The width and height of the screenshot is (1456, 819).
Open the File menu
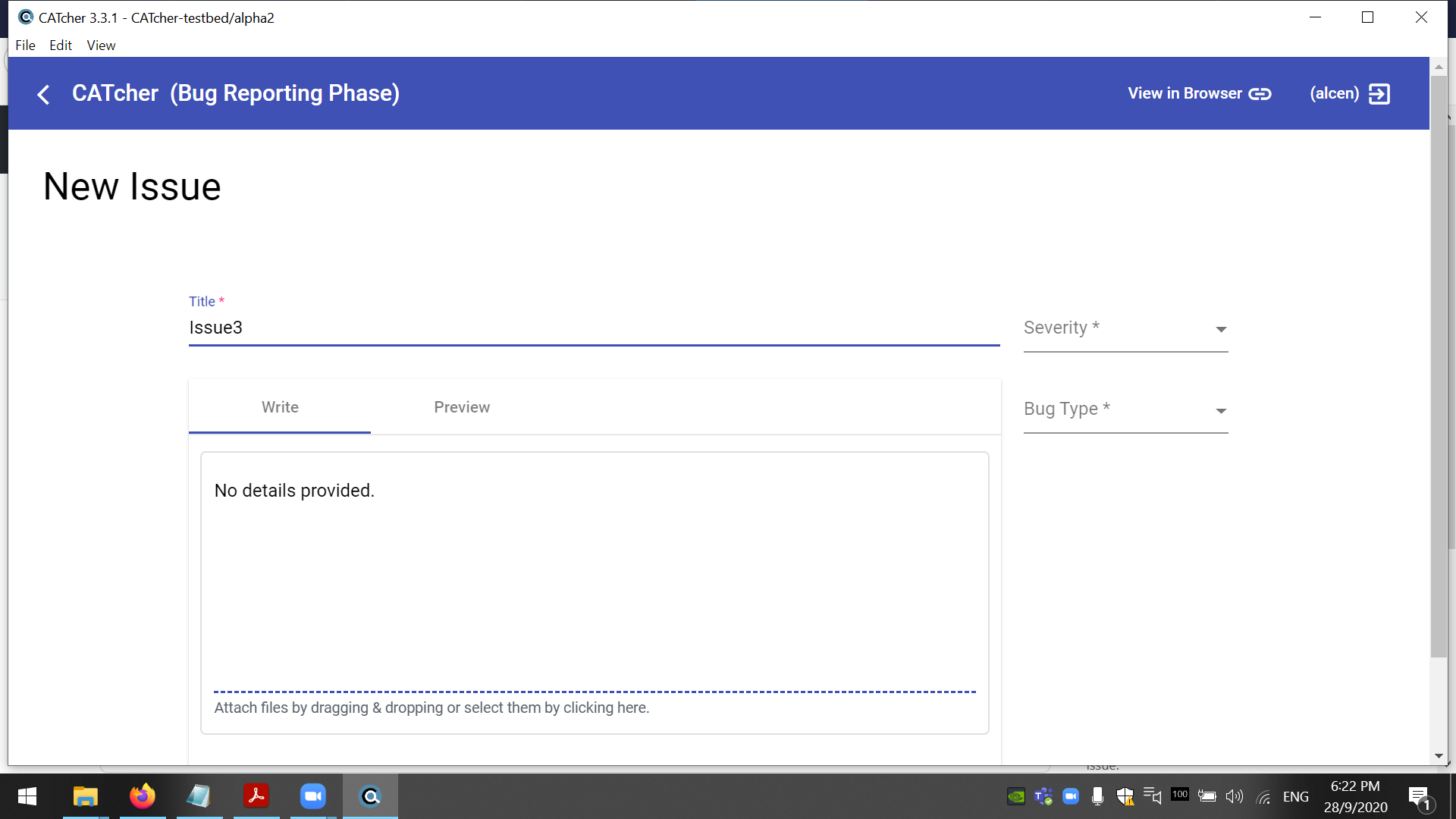pyautogui.click(x=25, y=45)
